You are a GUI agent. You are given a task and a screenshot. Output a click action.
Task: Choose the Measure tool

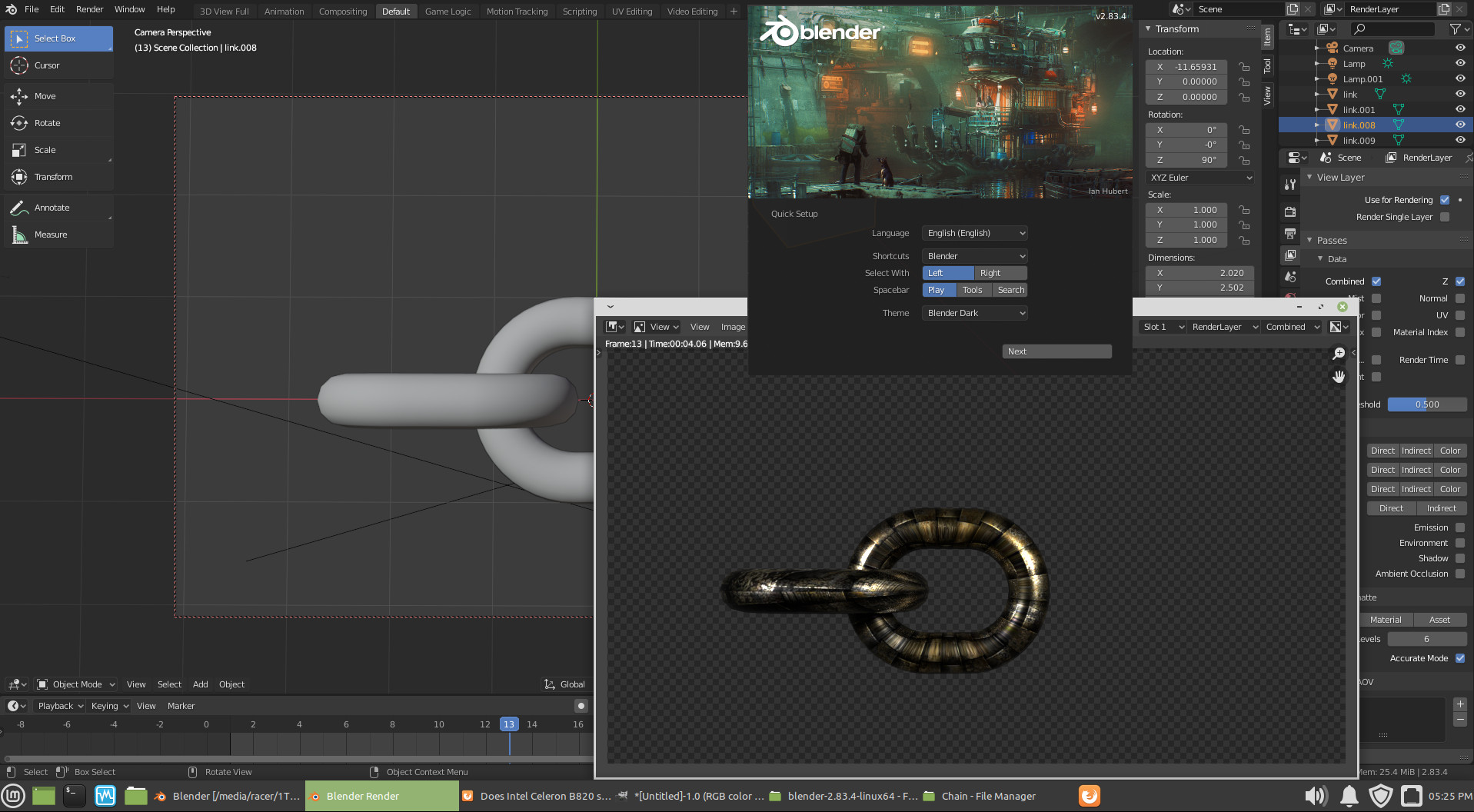[58, 235]
